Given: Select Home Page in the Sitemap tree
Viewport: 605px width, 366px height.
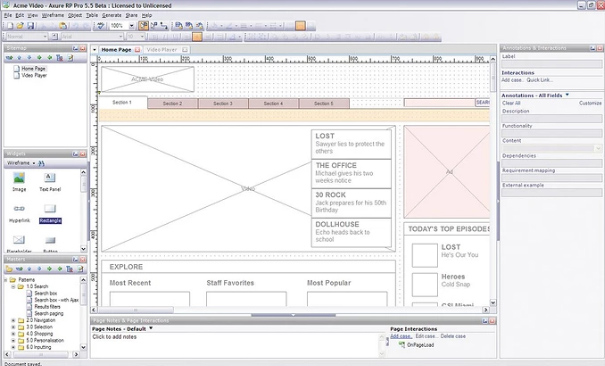Looking at the screenshot, I should [x=34, y=69].
